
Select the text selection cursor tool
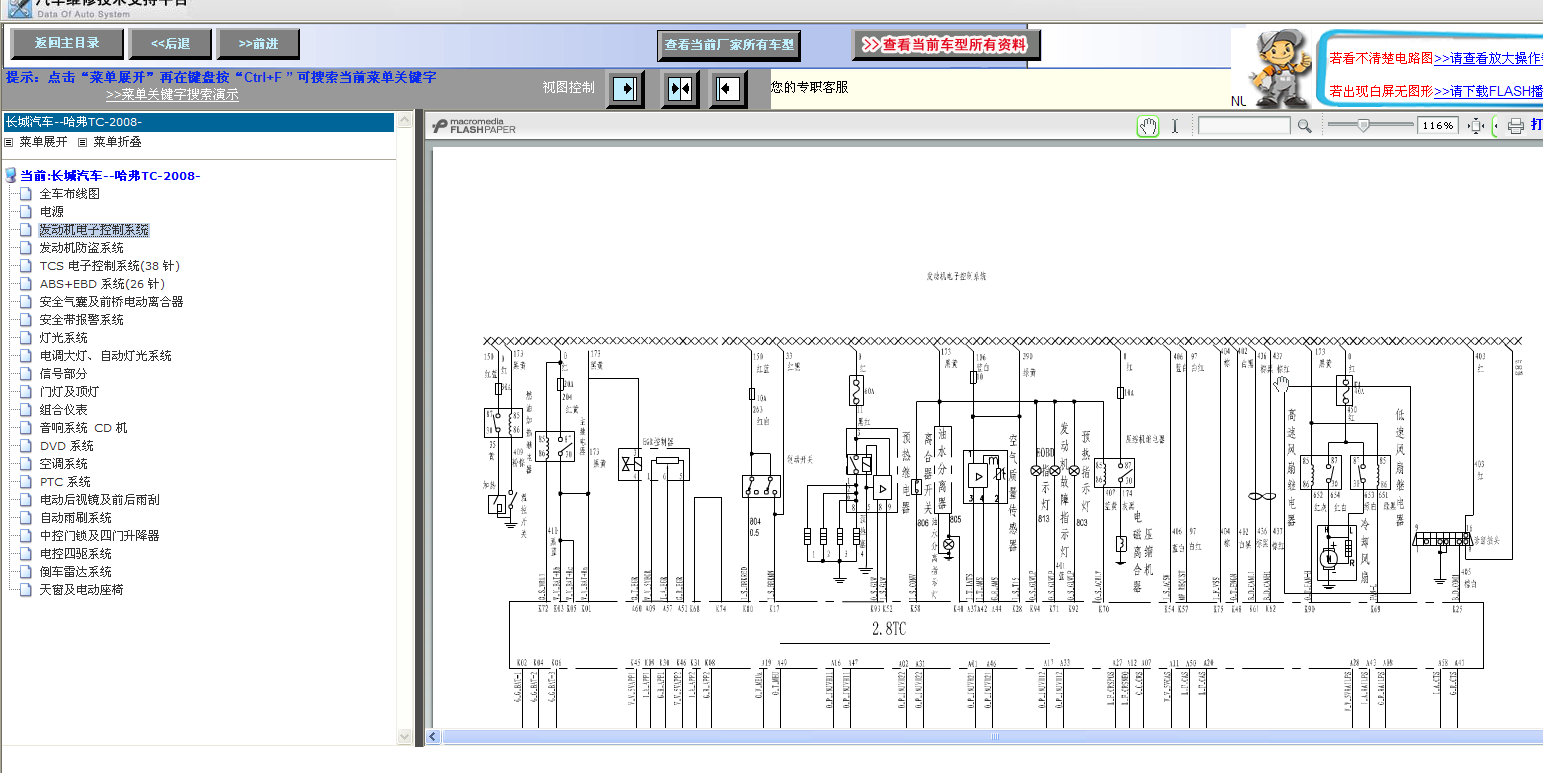[x=1175, y=126]
